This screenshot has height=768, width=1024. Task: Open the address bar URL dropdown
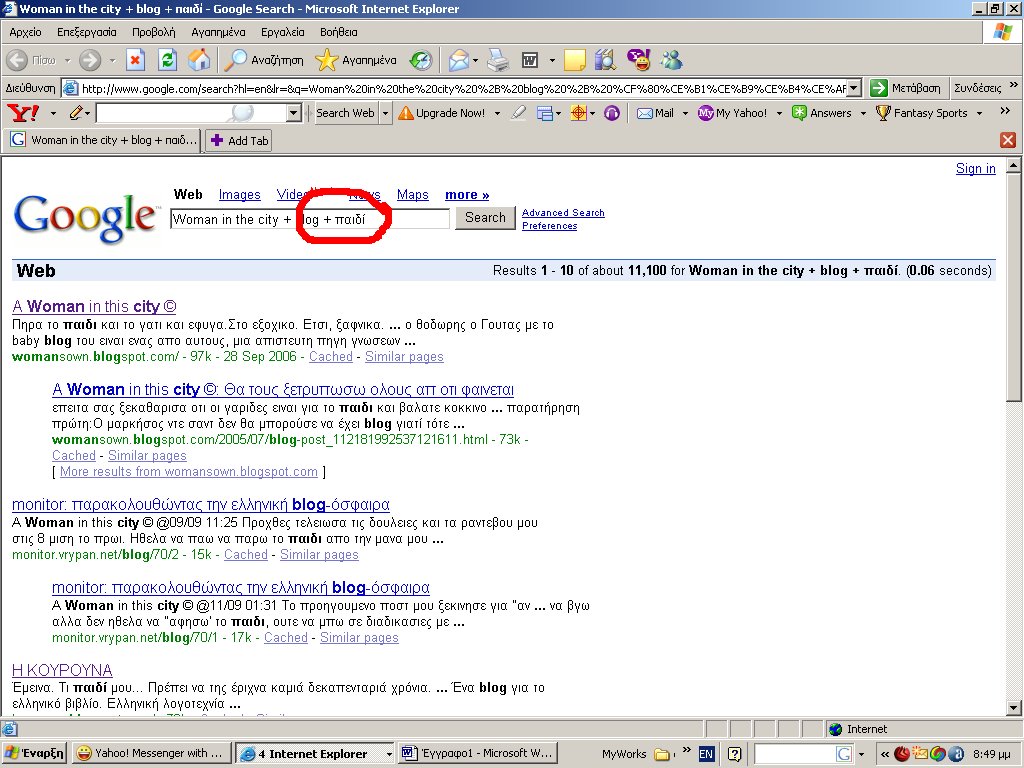pyautogui.click(x=855, y=88)
